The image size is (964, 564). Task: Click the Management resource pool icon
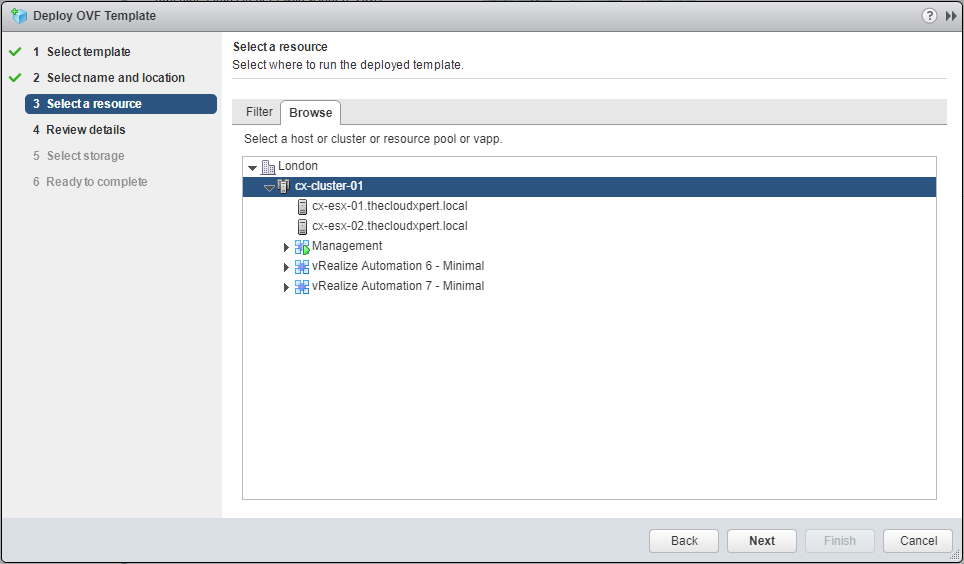point(302,247)
